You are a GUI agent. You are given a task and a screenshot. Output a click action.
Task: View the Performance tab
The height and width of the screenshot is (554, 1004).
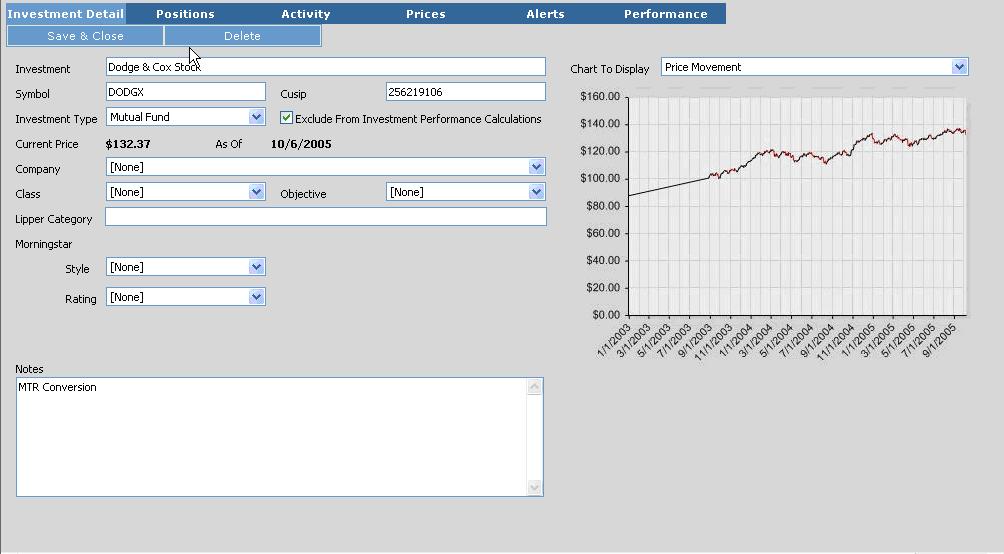665,14
